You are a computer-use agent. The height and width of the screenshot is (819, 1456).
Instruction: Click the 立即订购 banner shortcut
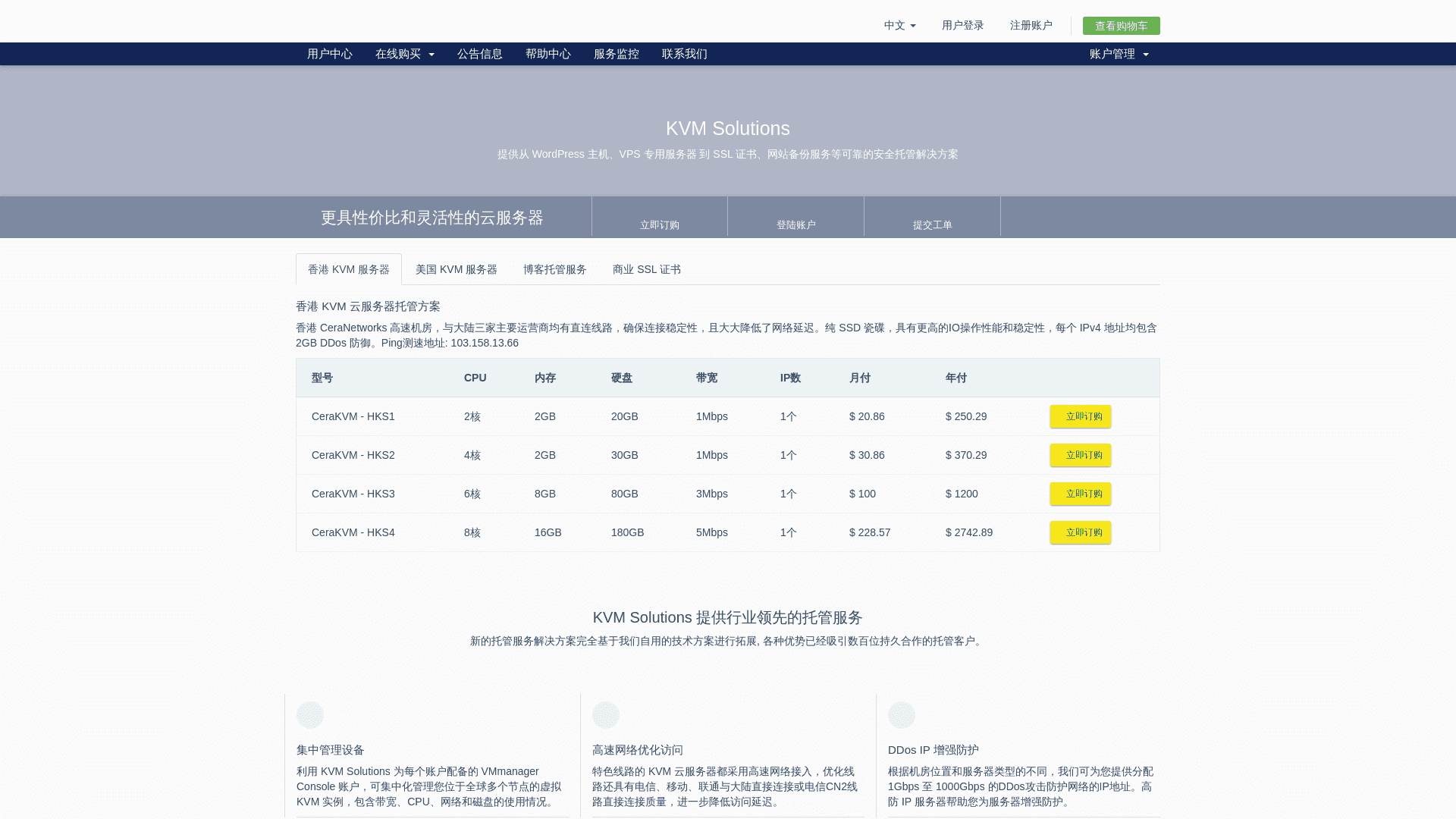[659, 217]
